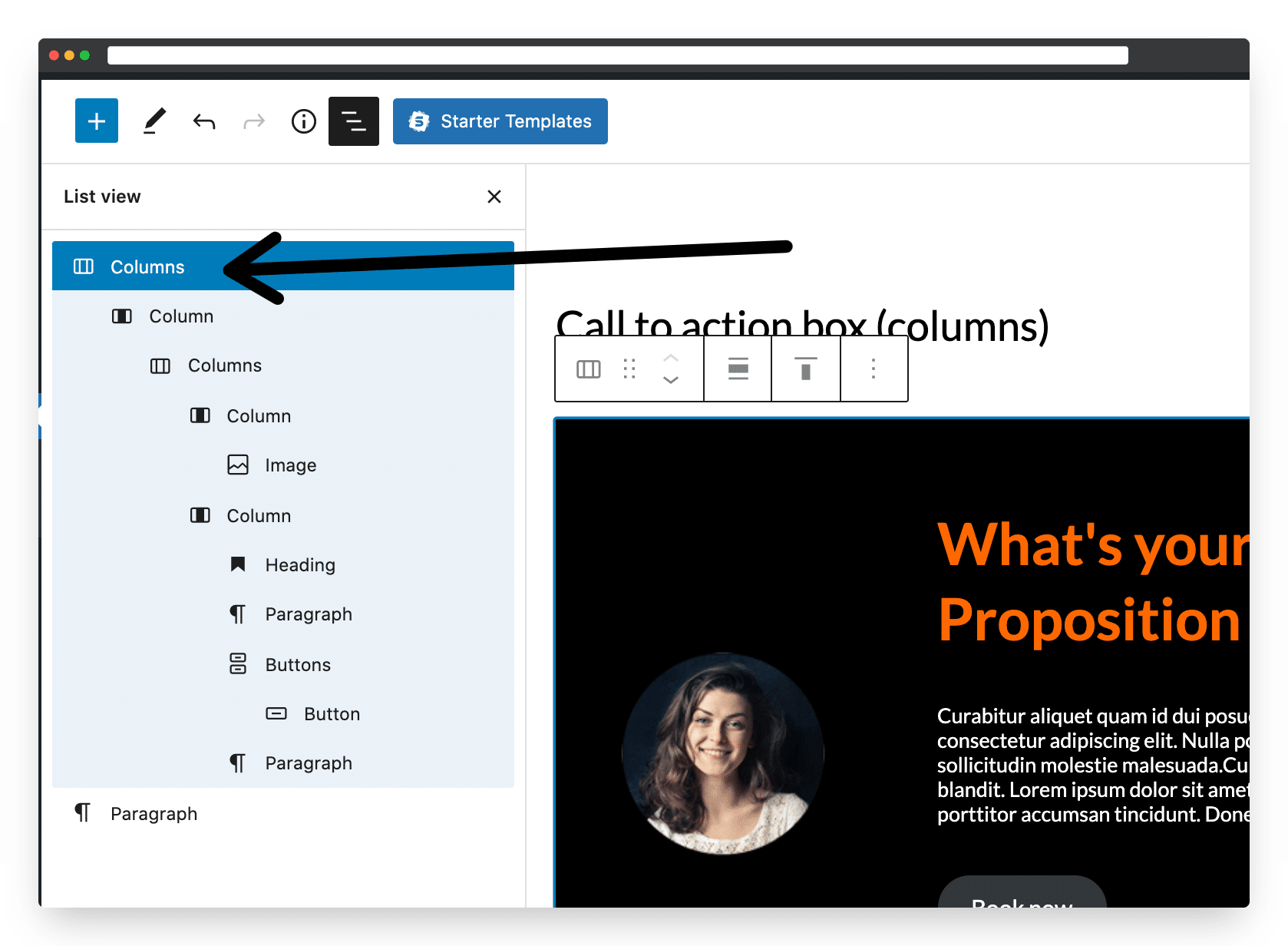Select the Button block row

click(x=283, y=714)
